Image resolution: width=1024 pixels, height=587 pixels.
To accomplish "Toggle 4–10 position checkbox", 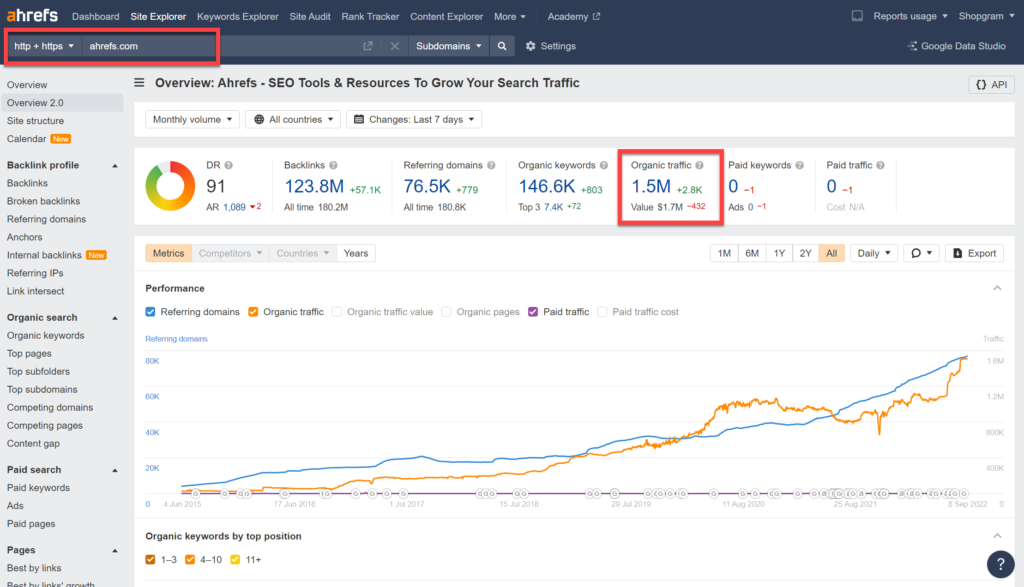I will click(190, 560).
